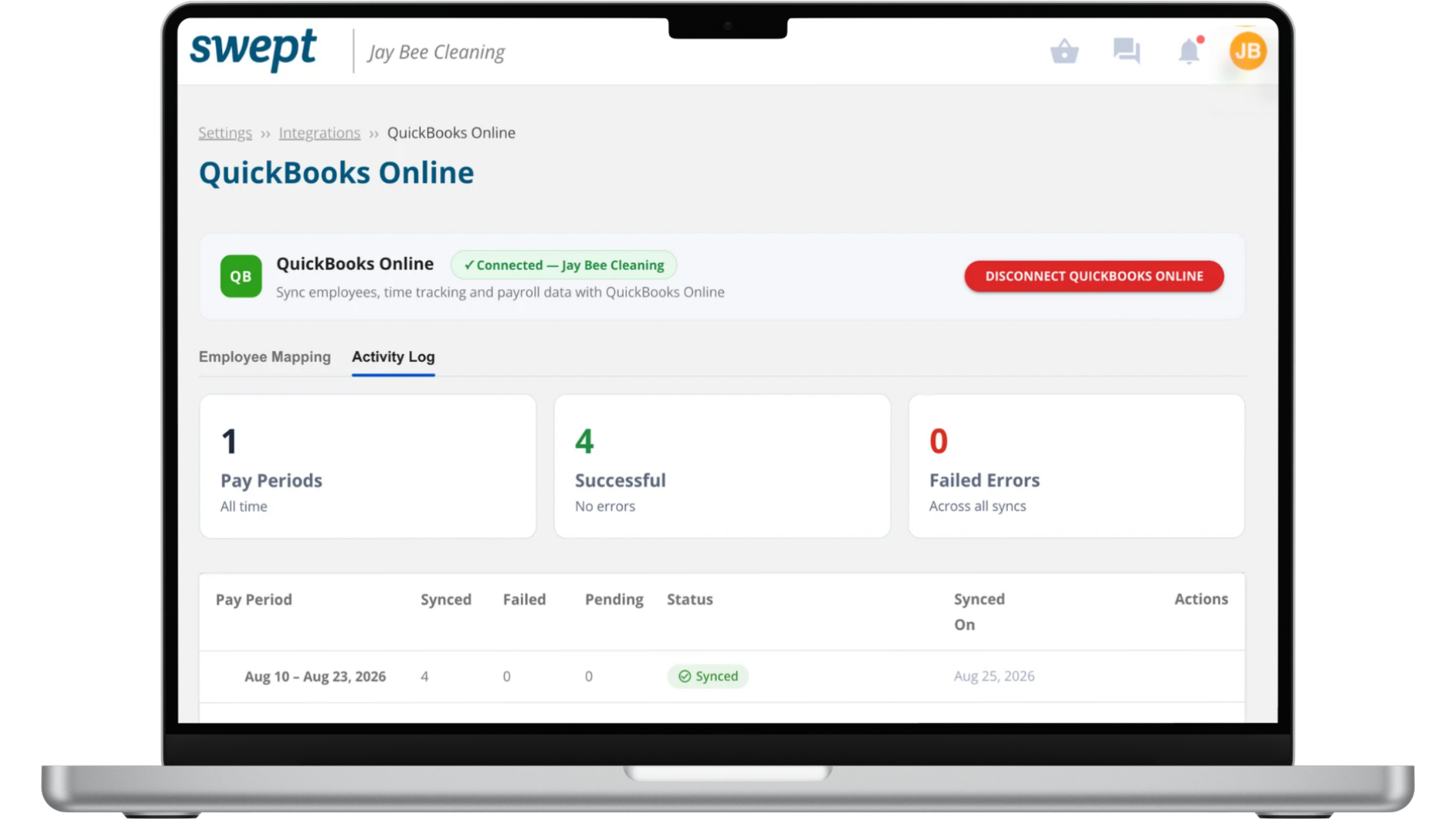This screenshot has width=1456, height=819.
Task: Click the Successful summary card
Action: coord(722,466)
